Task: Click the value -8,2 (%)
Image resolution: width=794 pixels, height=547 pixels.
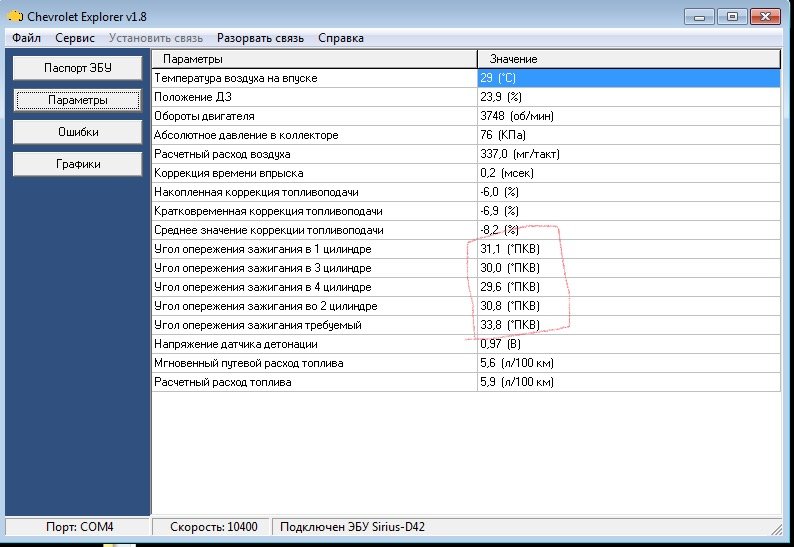Action: pyautogui.click(x=499, y=230)
